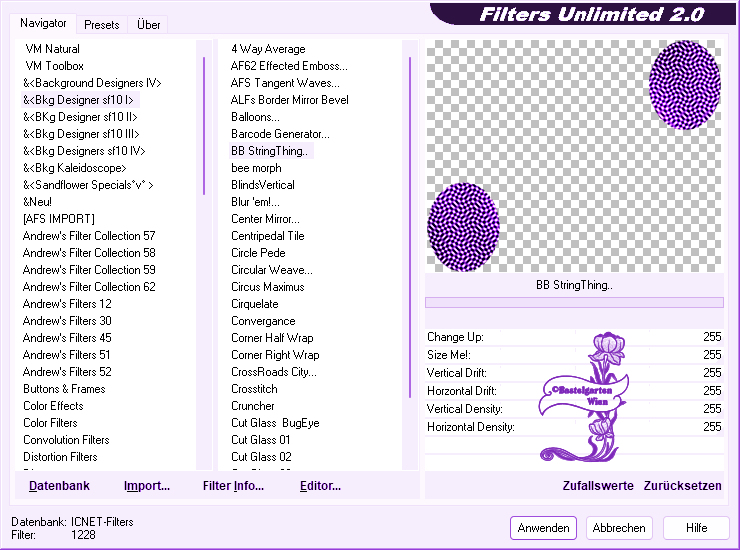This screenshot has width=740, height=550.
Task: Open the Datenbank menu
Action: [59, 486]
